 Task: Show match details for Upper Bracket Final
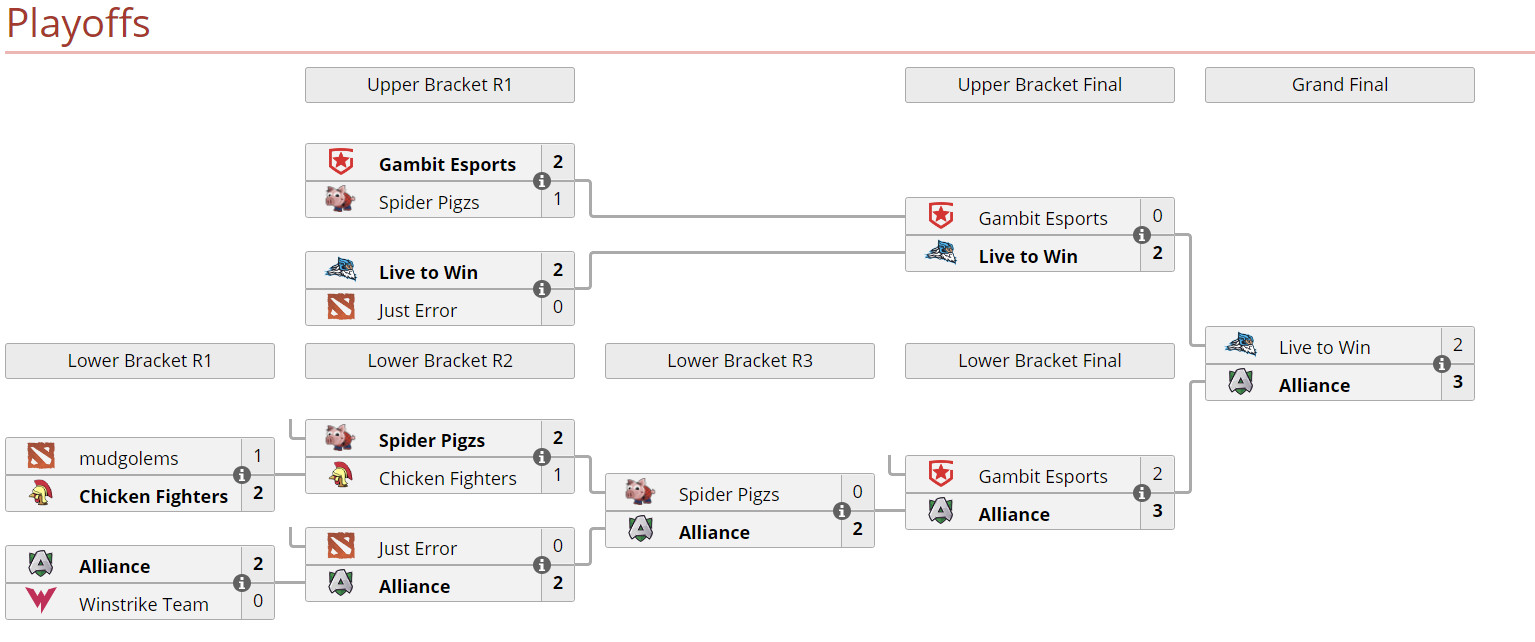[x=1142, y=235]
